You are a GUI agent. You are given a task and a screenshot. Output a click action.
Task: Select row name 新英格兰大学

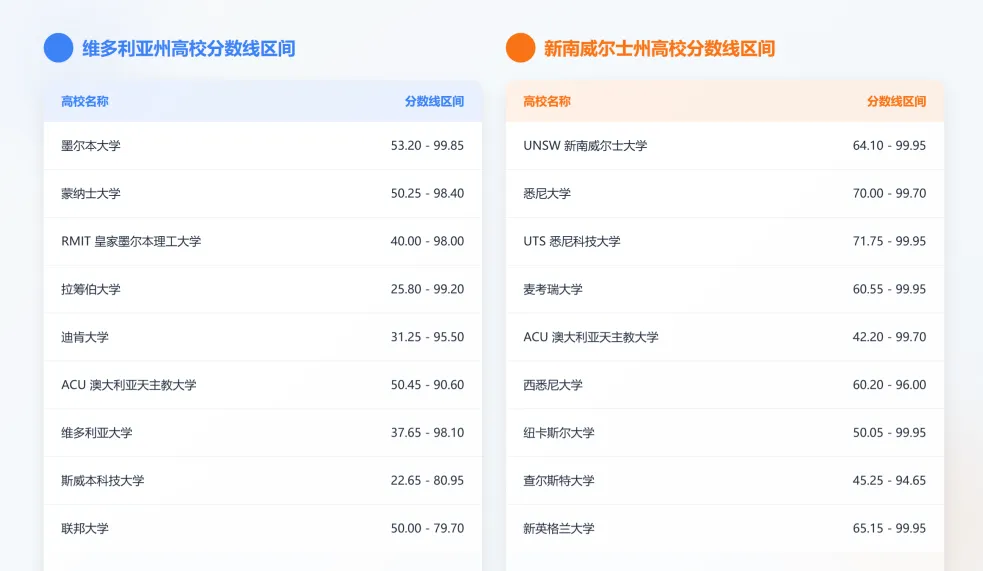559,529
